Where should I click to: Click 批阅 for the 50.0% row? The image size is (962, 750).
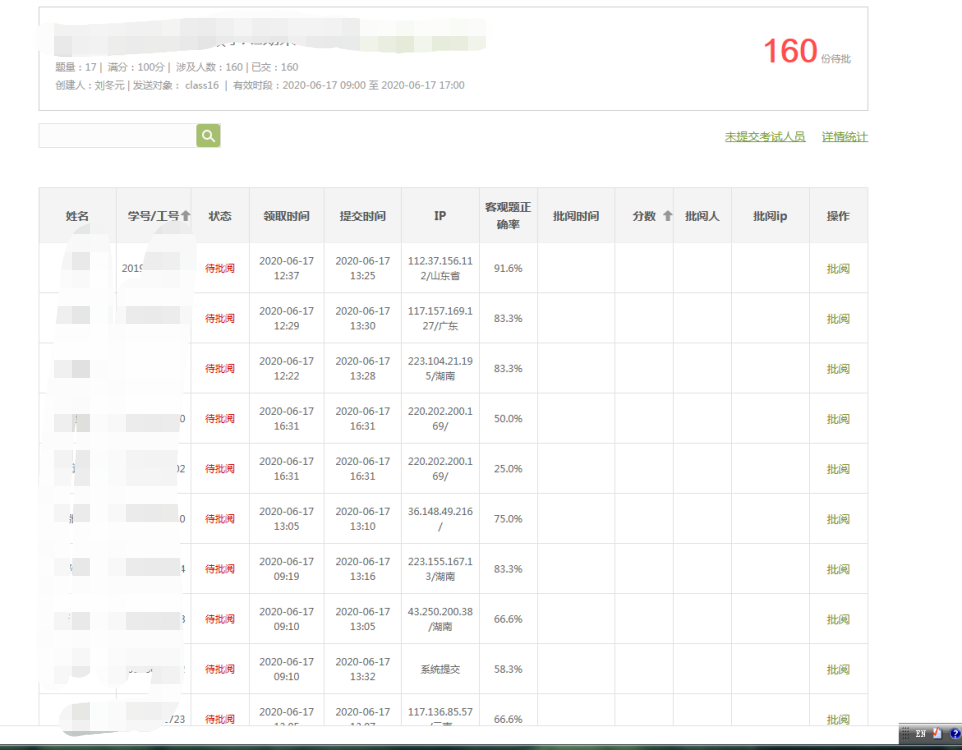[x=838, y=419]
